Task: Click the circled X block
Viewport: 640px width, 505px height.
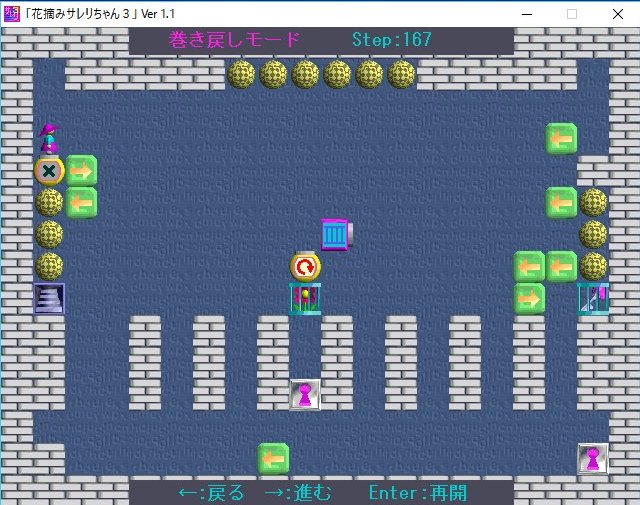Action: pyautogui.click(x=49, y=171)
